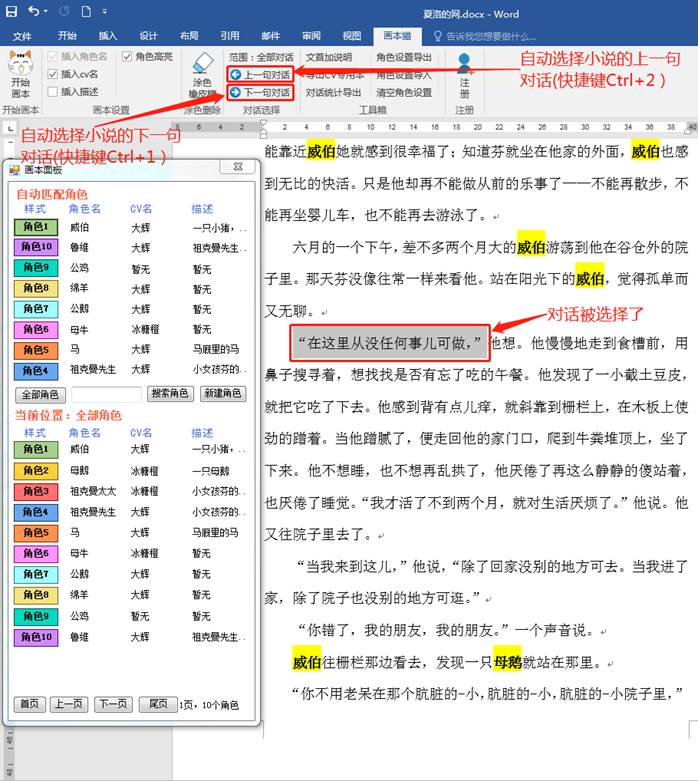Click highlighted 母鹅 word in the document
This screenshot has height=781, width=698.
pyautogui.click(x=507, y=662)
